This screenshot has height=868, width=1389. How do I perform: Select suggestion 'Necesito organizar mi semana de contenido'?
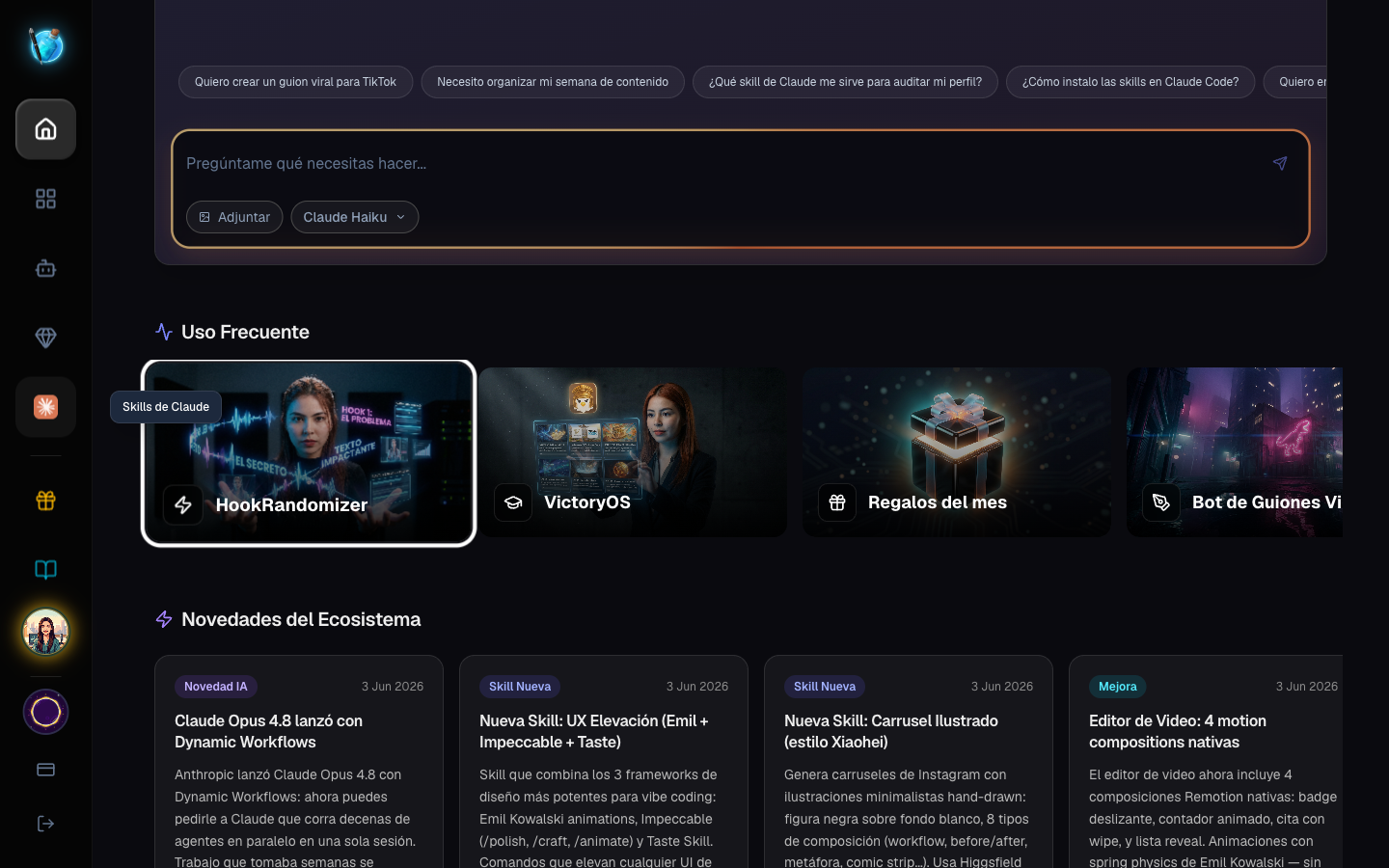[x=553, y=82]
